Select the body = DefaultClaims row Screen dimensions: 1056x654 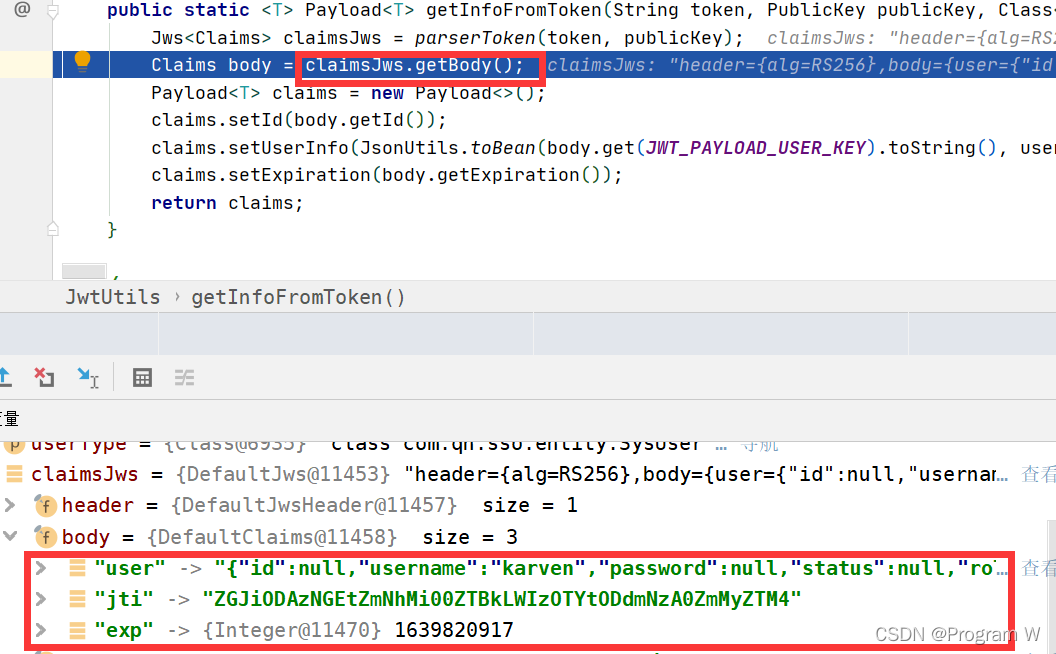(528, 537)
